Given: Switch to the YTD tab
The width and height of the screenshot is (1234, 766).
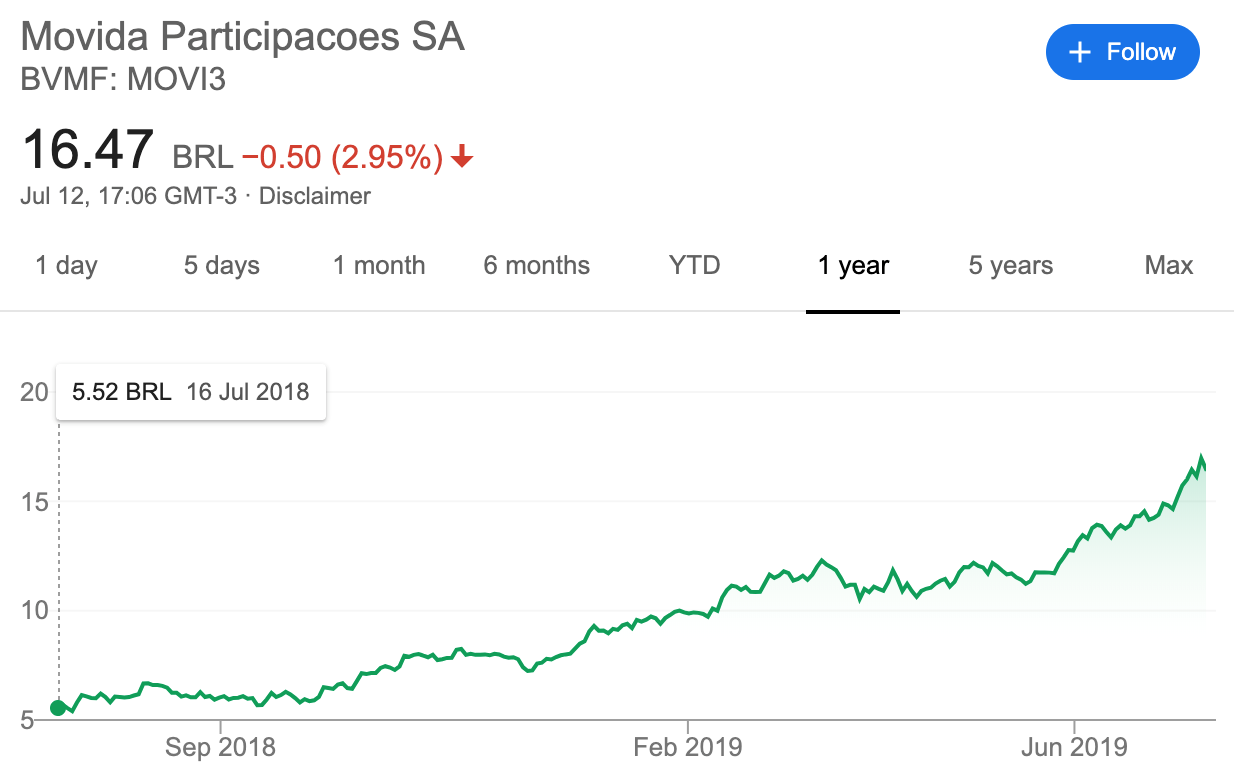Looking at the screenshot, I should point(694,265).
